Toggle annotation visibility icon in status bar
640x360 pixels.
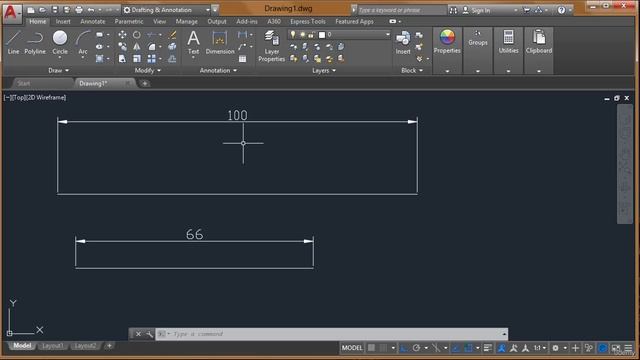(502, 348)
